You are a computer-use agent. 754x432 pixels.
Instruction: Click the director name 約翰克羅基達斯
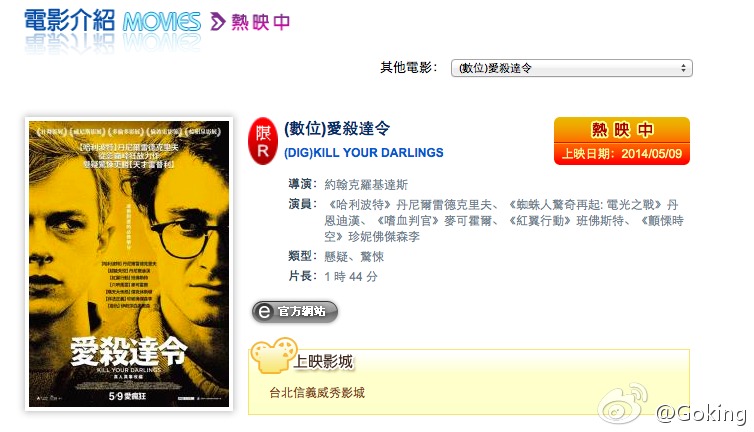(366, 185)
